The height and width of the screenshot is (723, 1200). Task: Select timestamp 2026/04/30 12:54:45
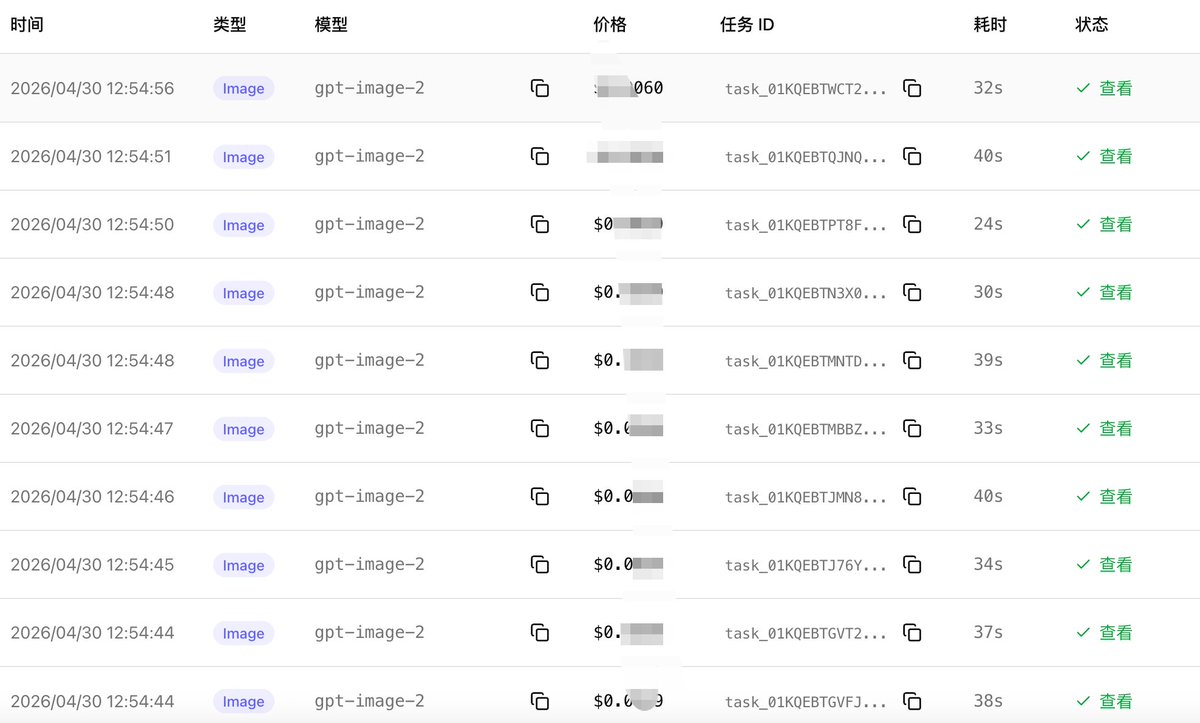pyautogui.click(x=92, y=564)
